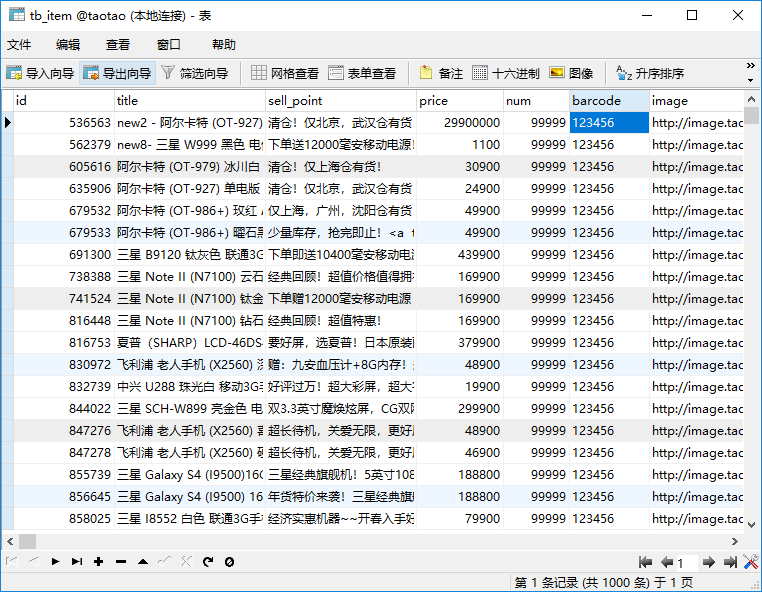This screenshot has height=592, width=762.
Task: Select the highlighted barcode cell of row 536563
Action: point(609,122)
